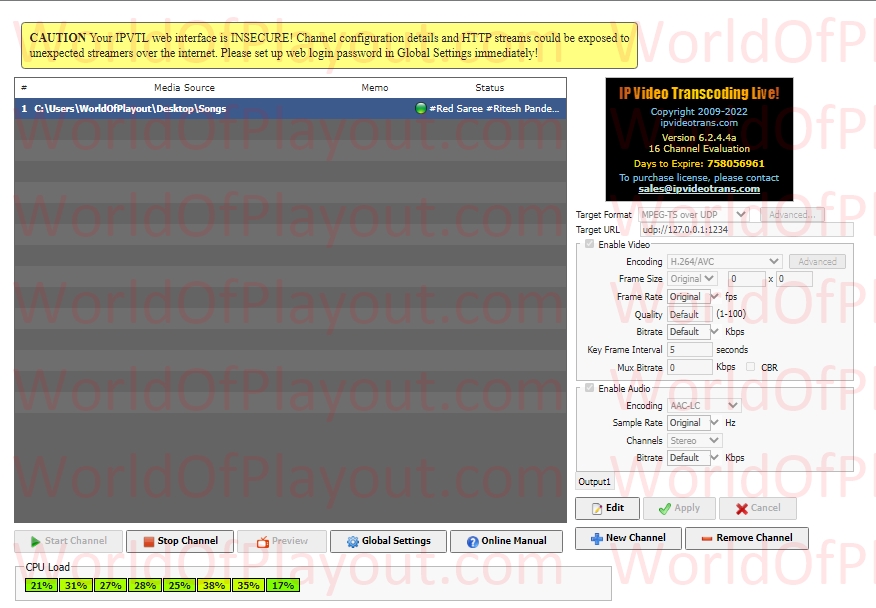Click the green play icon on Start Channel
Image resolution: width=876 pixels, height=608 pixels.
36,542
